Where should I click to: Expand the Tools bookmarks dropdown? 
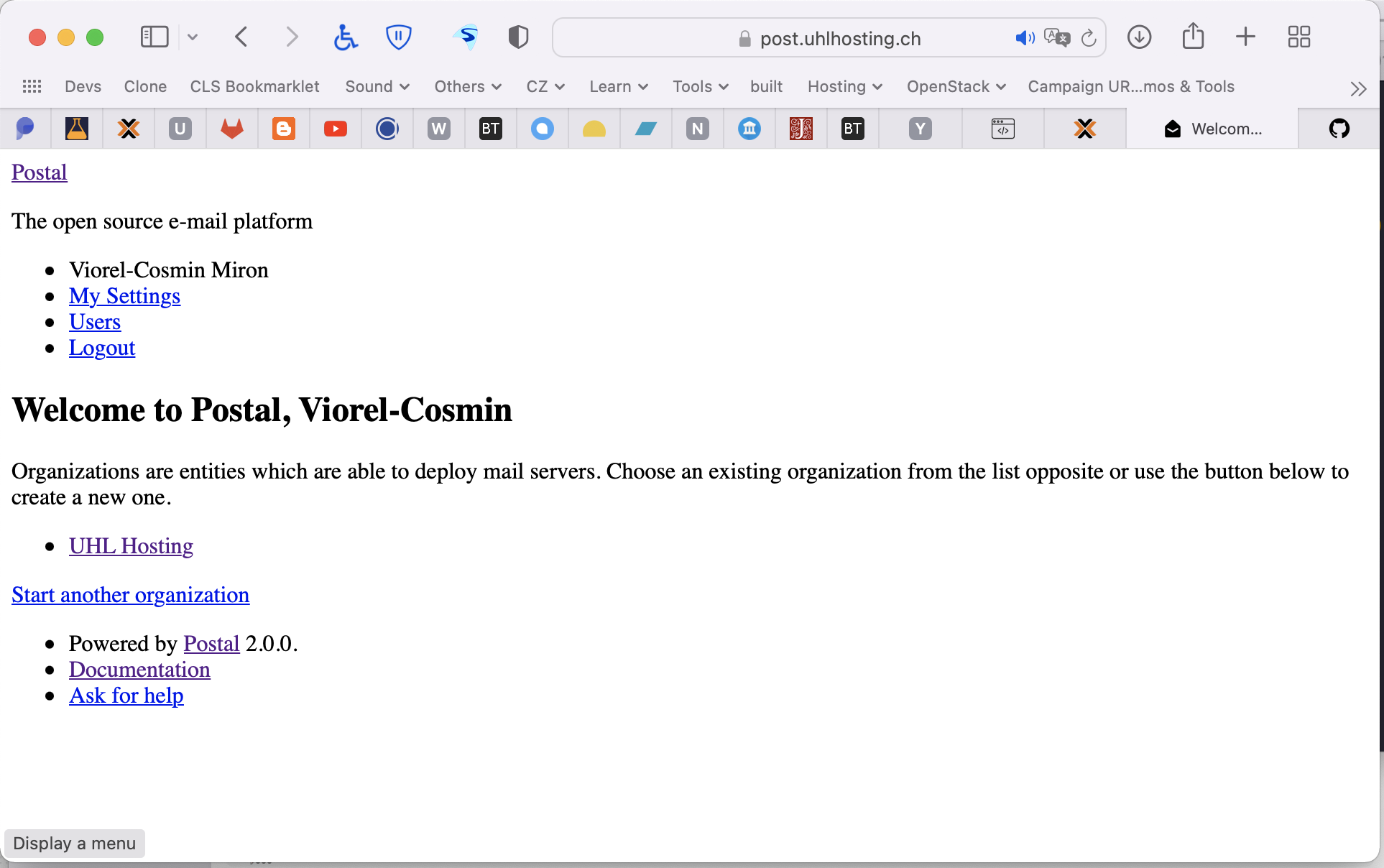tap(699, 86)
